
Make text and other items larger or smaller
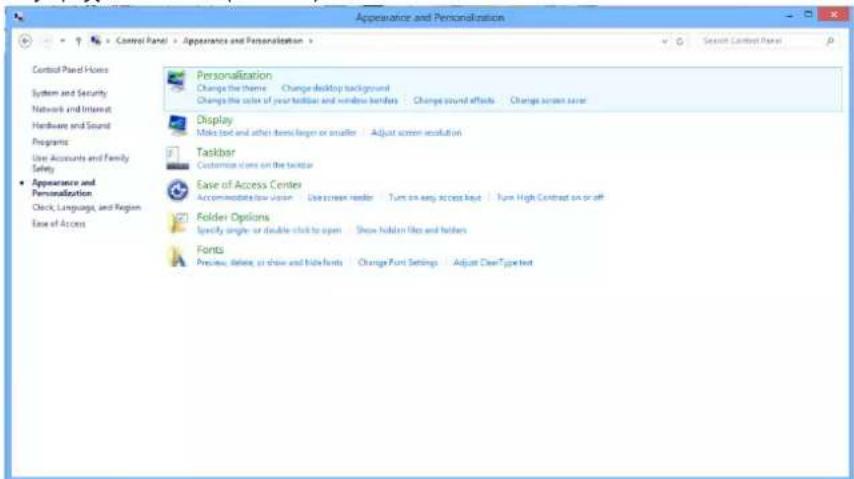click(x=276, y=133)
